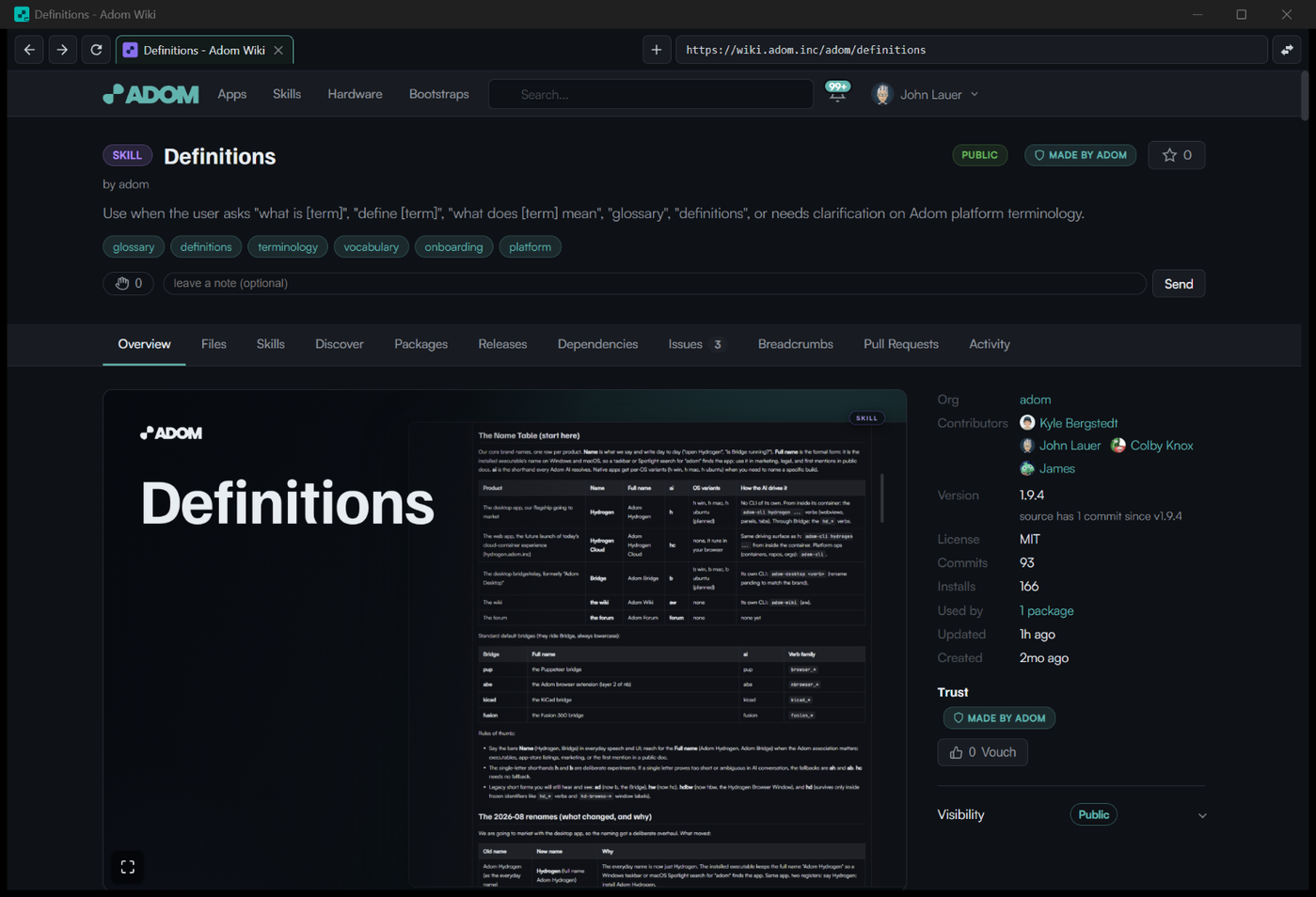
Task: Click the Definitions preview thumbnail image
Action: [x=505, y=639]
